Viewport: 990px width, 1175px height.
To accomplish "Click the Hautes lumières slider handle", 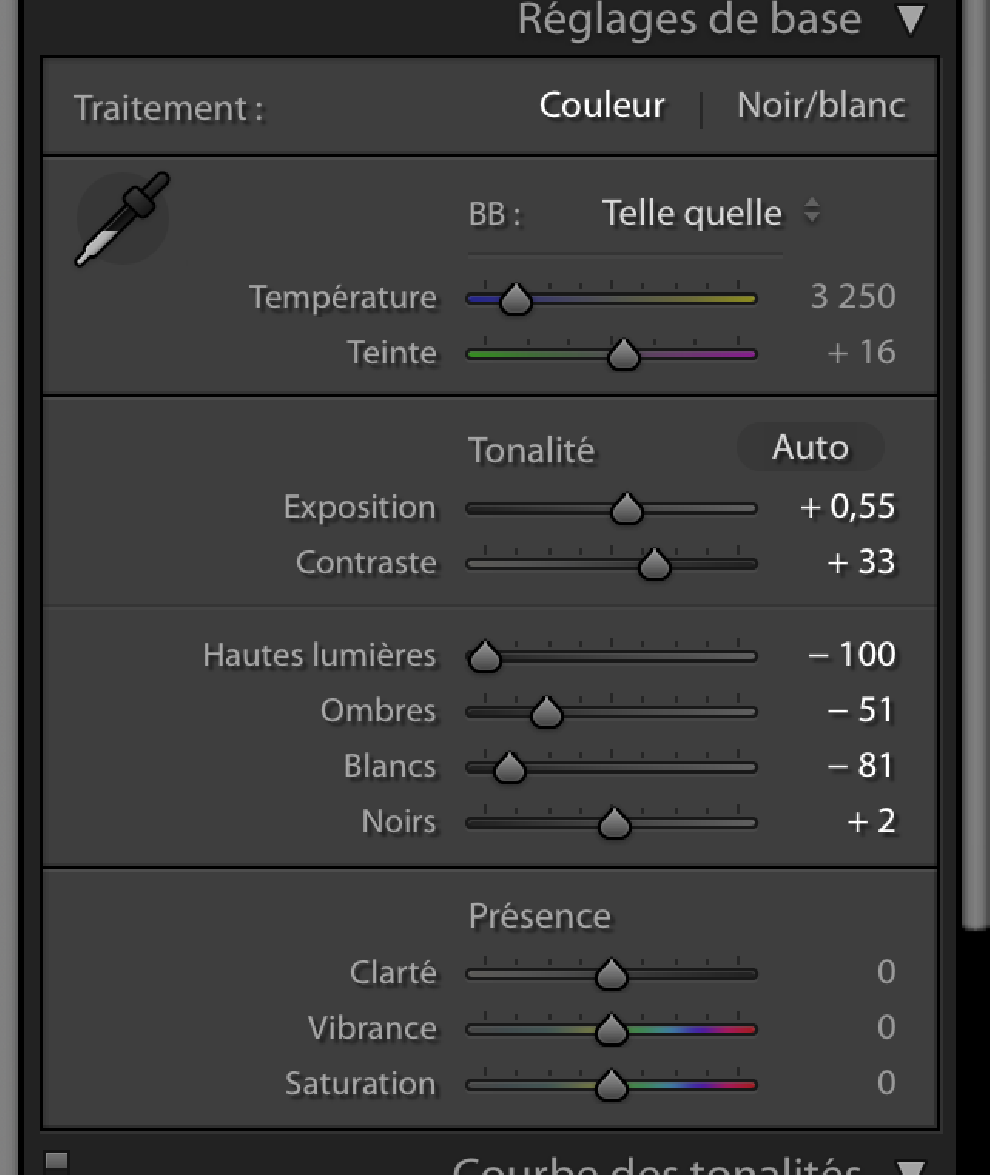I will coord(484,656).
